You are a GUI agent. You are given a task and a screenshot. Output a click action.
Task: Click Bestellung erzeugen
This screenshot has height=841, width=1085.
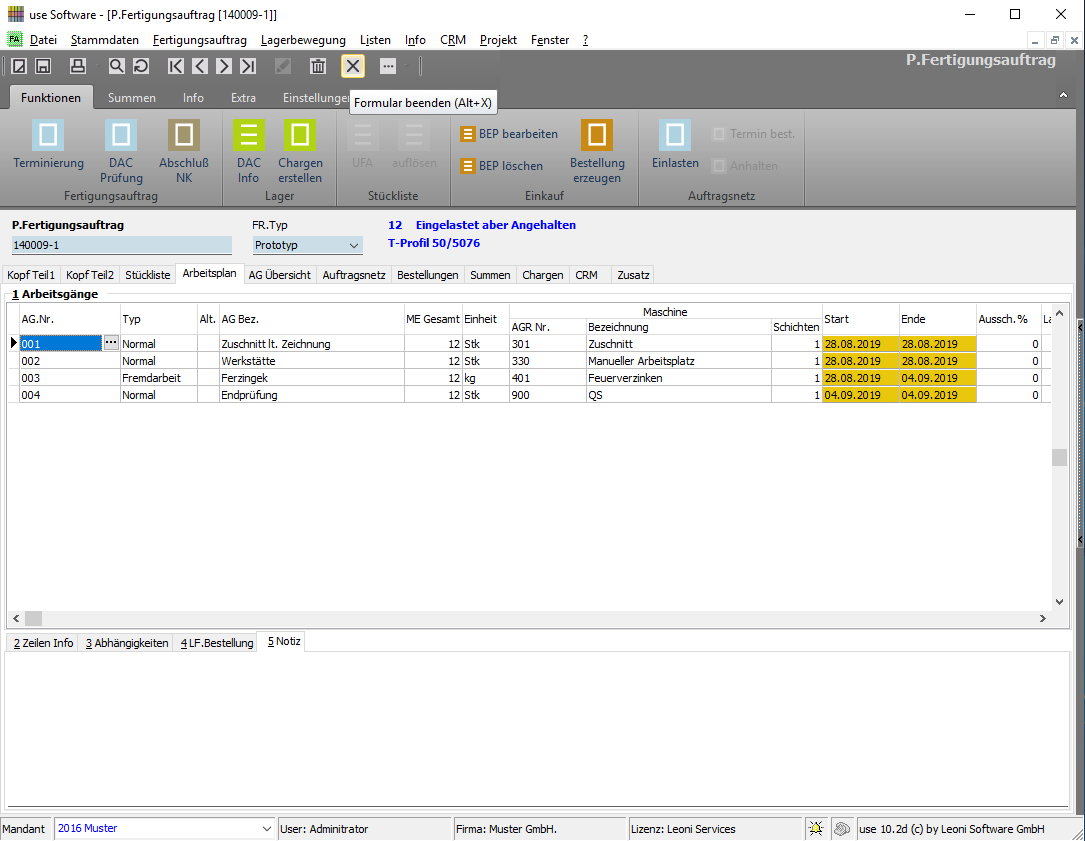click(597, 152)
